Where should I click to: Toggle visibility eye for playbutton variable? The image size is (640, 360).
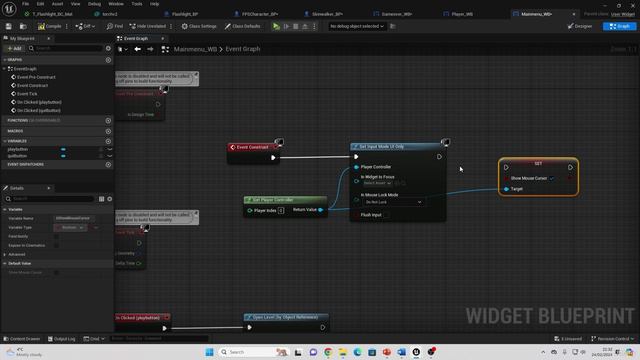coord(110,149)
